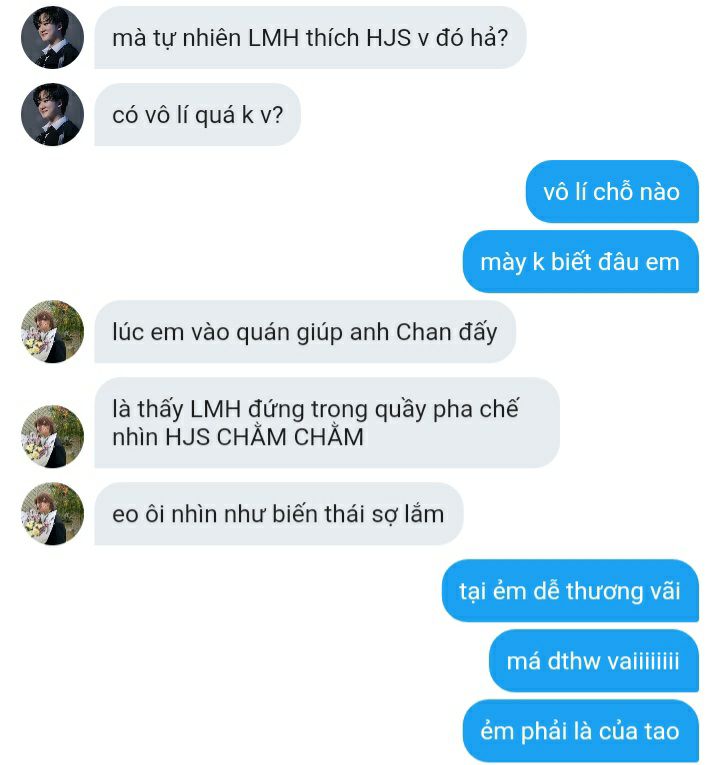Tap the blue 'vô lí chỗ nào' bubble
720x765 pixels.
[612, 192]
